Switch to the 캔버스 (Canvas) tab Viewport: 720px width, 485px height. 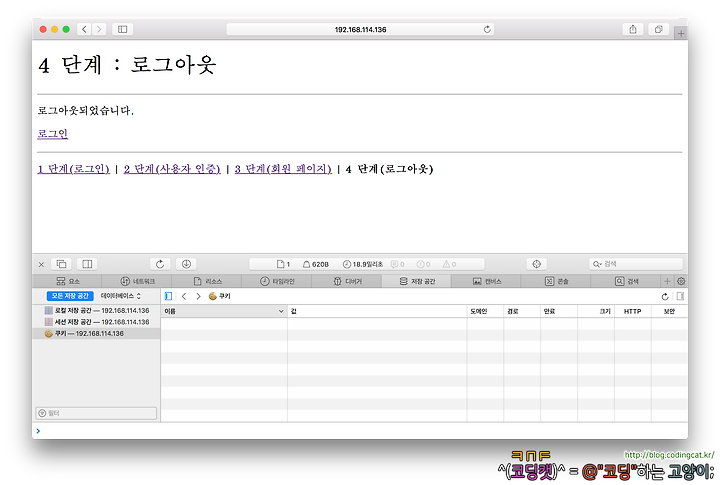pos(486,281)
